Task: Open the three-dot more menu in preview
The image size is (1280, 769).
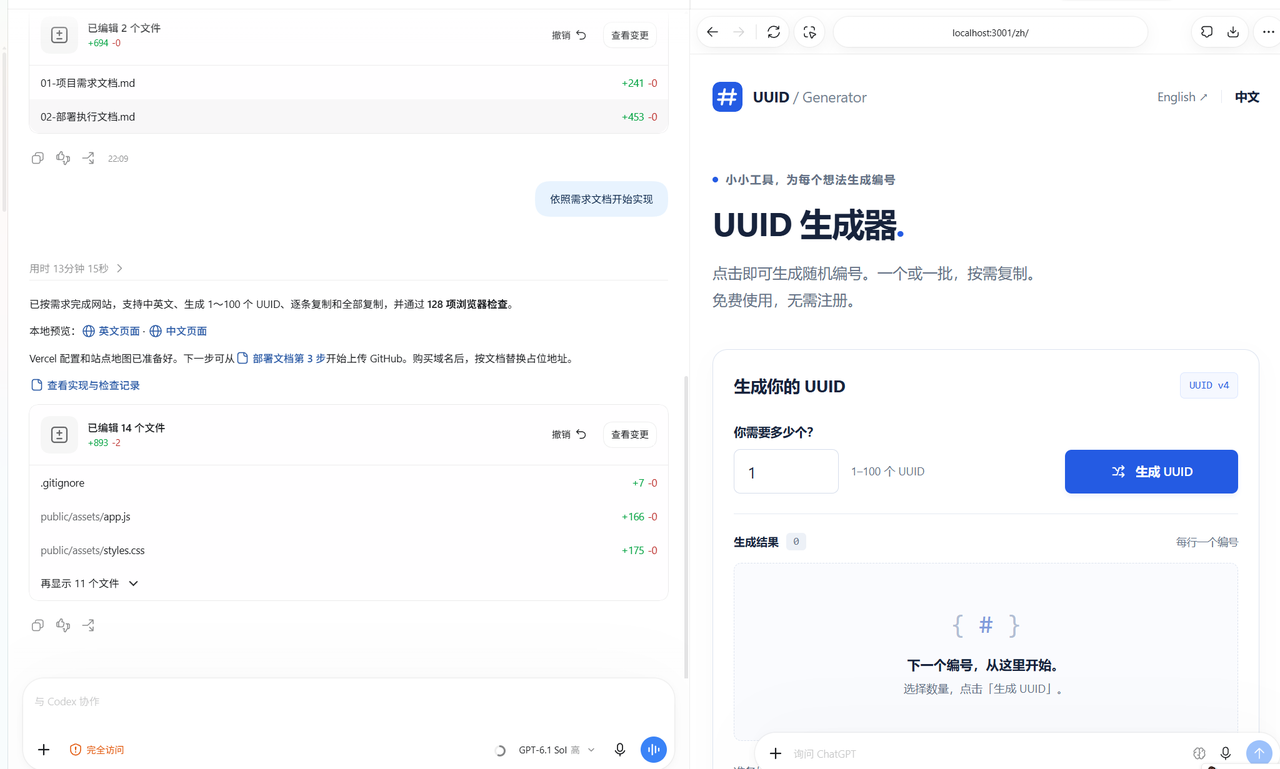Action: click(x=1268, y=32)
